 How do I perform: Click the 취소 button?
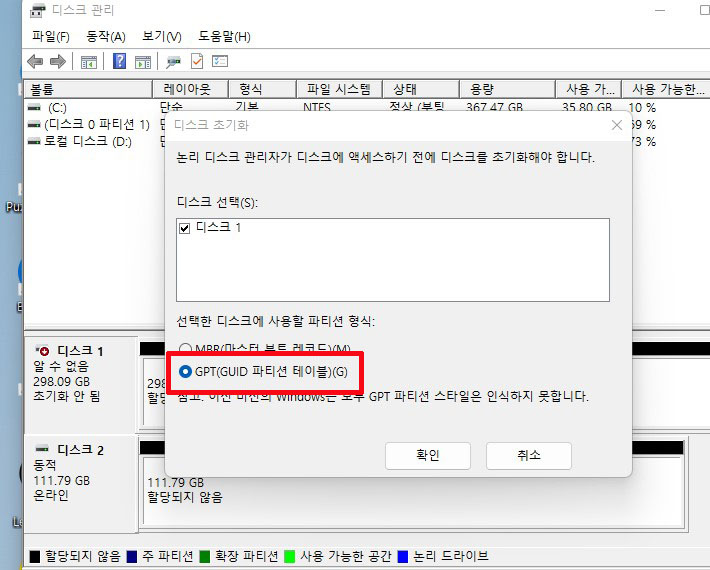[528, 455]
